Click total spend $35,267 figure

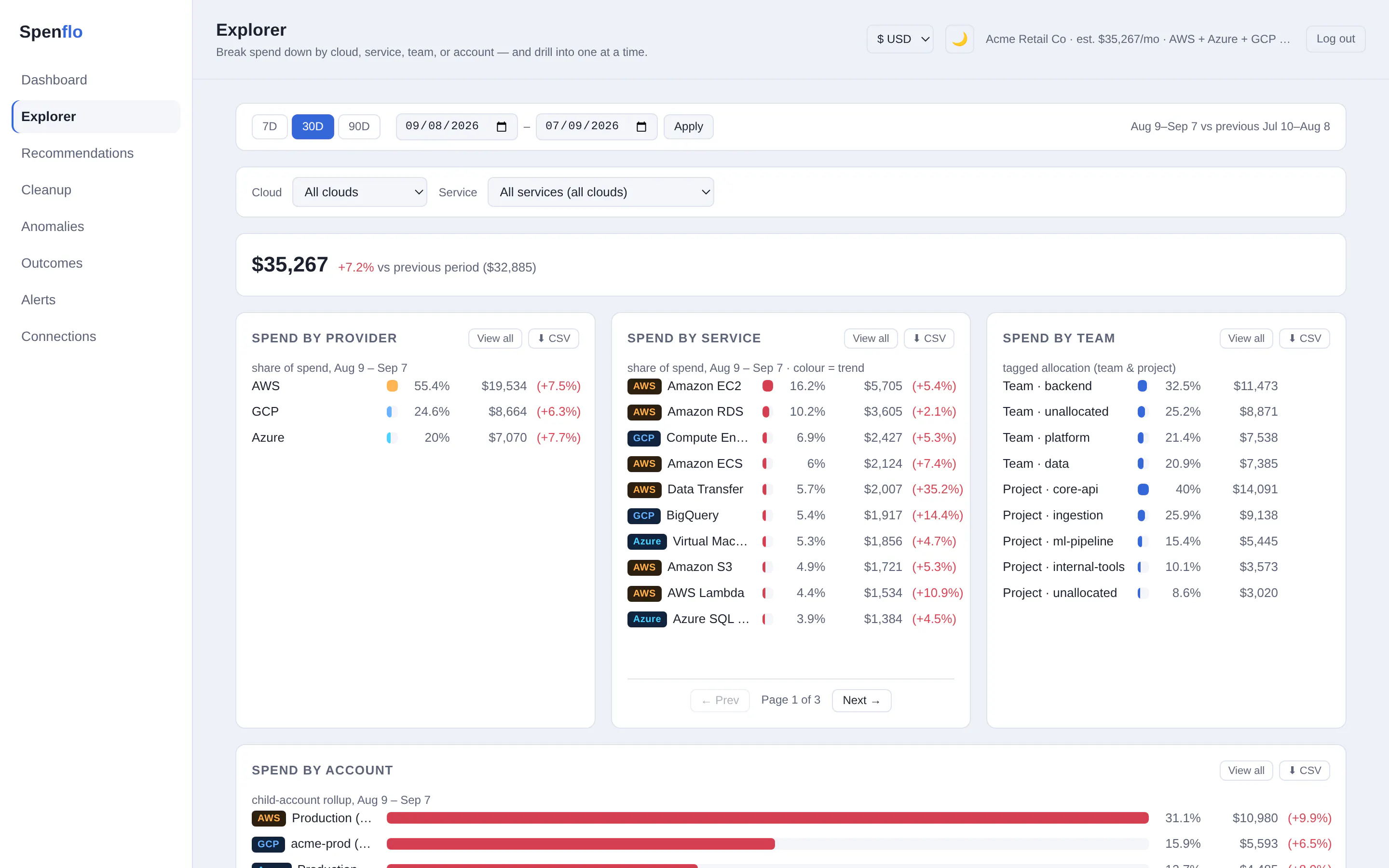point(290,265)
